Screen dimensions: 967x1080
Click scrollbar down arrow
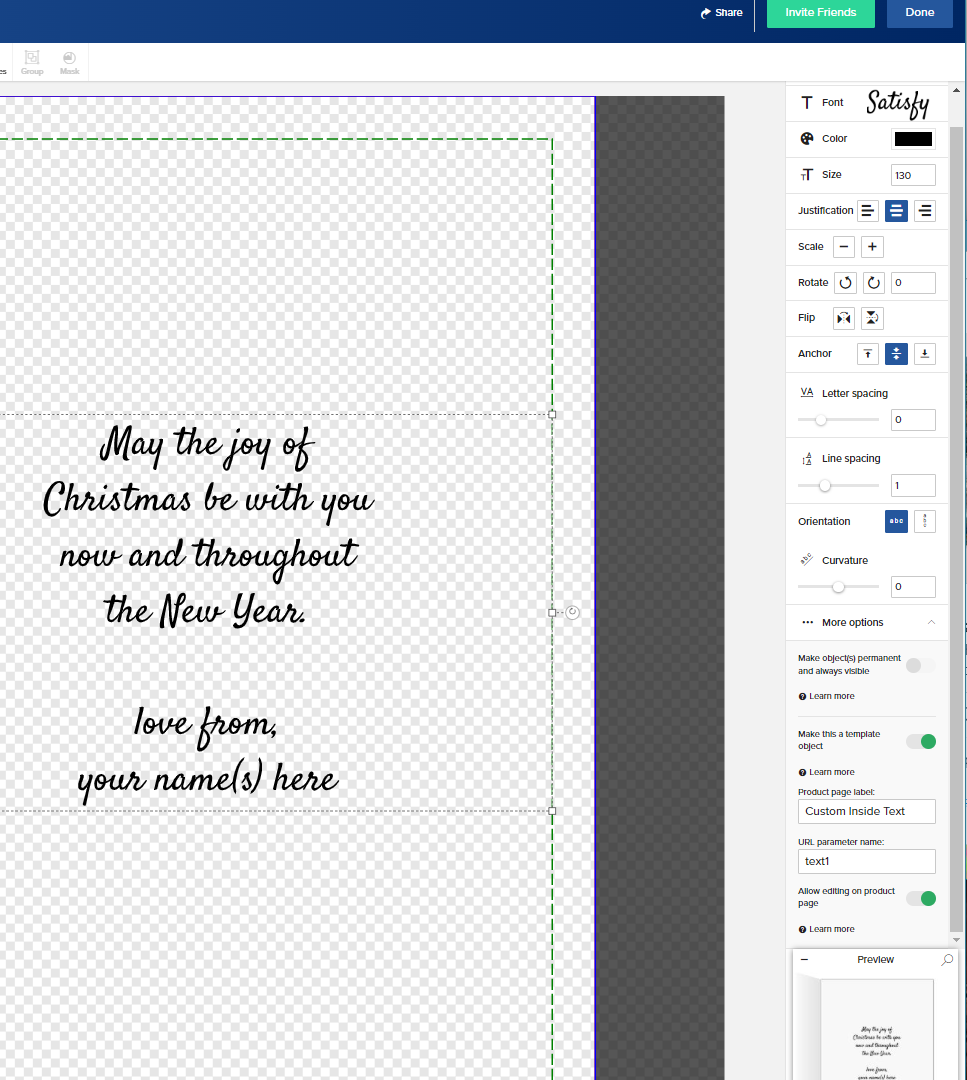pos(956,939)
